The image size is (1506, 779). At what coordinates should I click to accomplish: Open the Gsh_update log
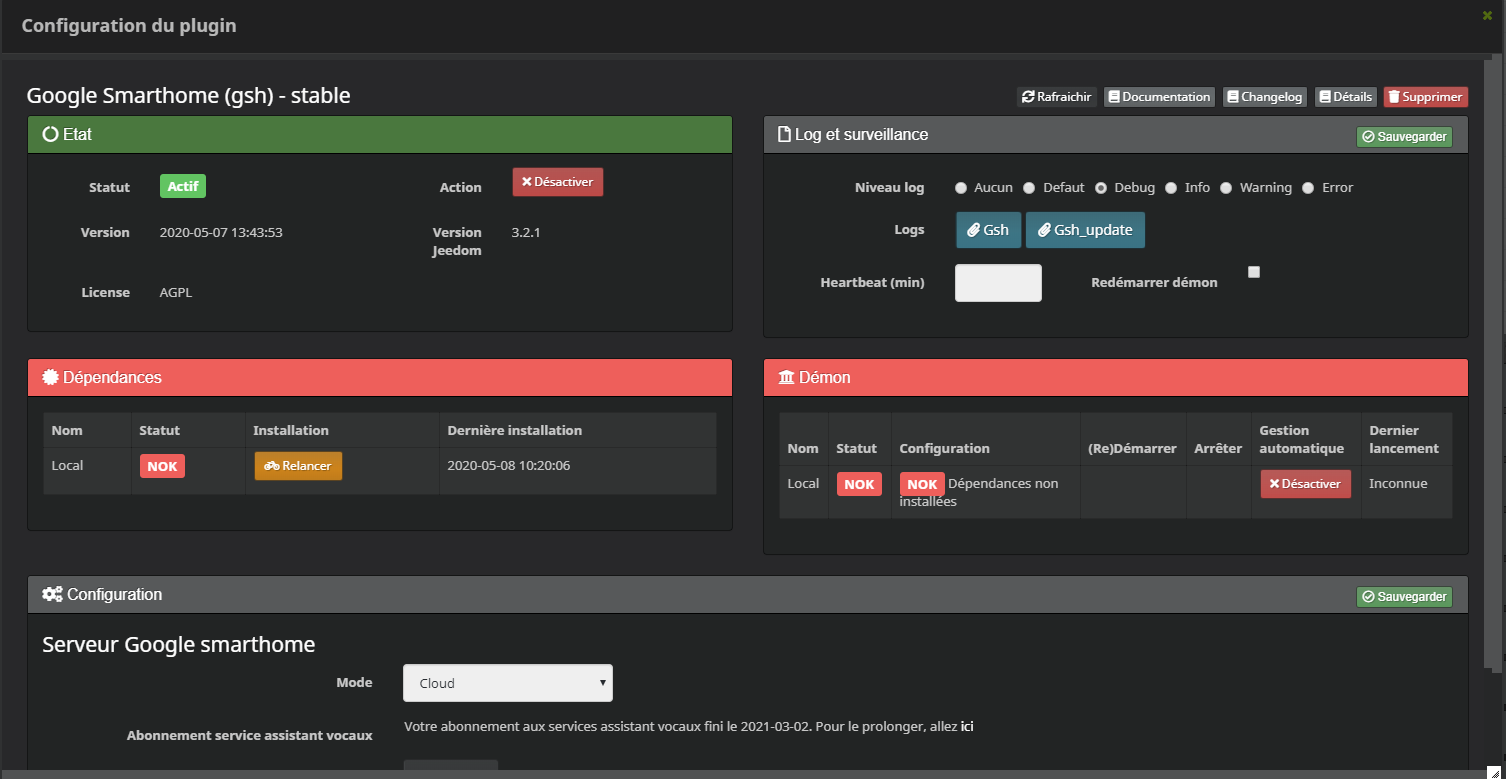1085,230
